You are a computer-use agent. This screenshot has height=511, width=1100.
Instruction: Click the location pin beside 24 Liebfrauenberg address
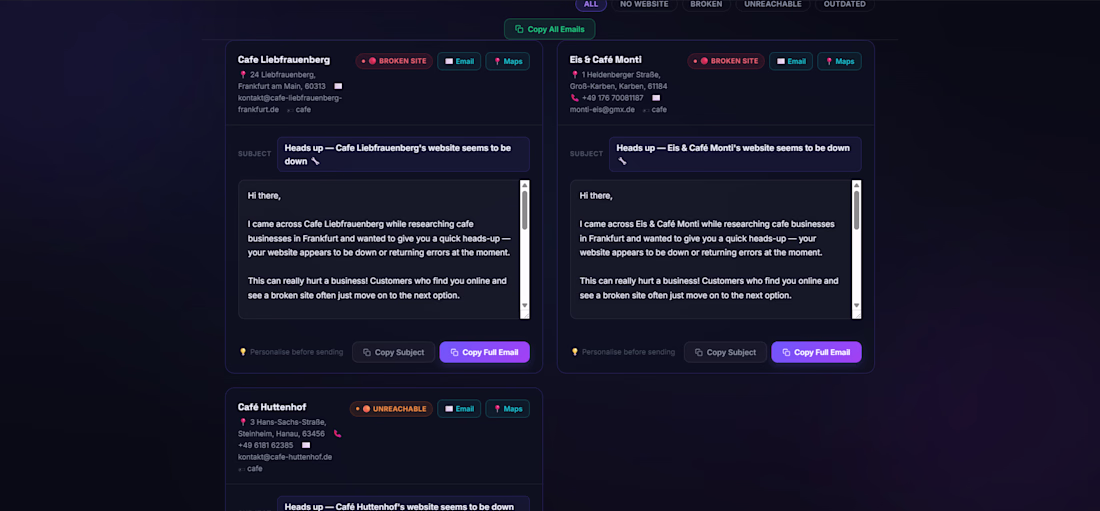point(242,75)
